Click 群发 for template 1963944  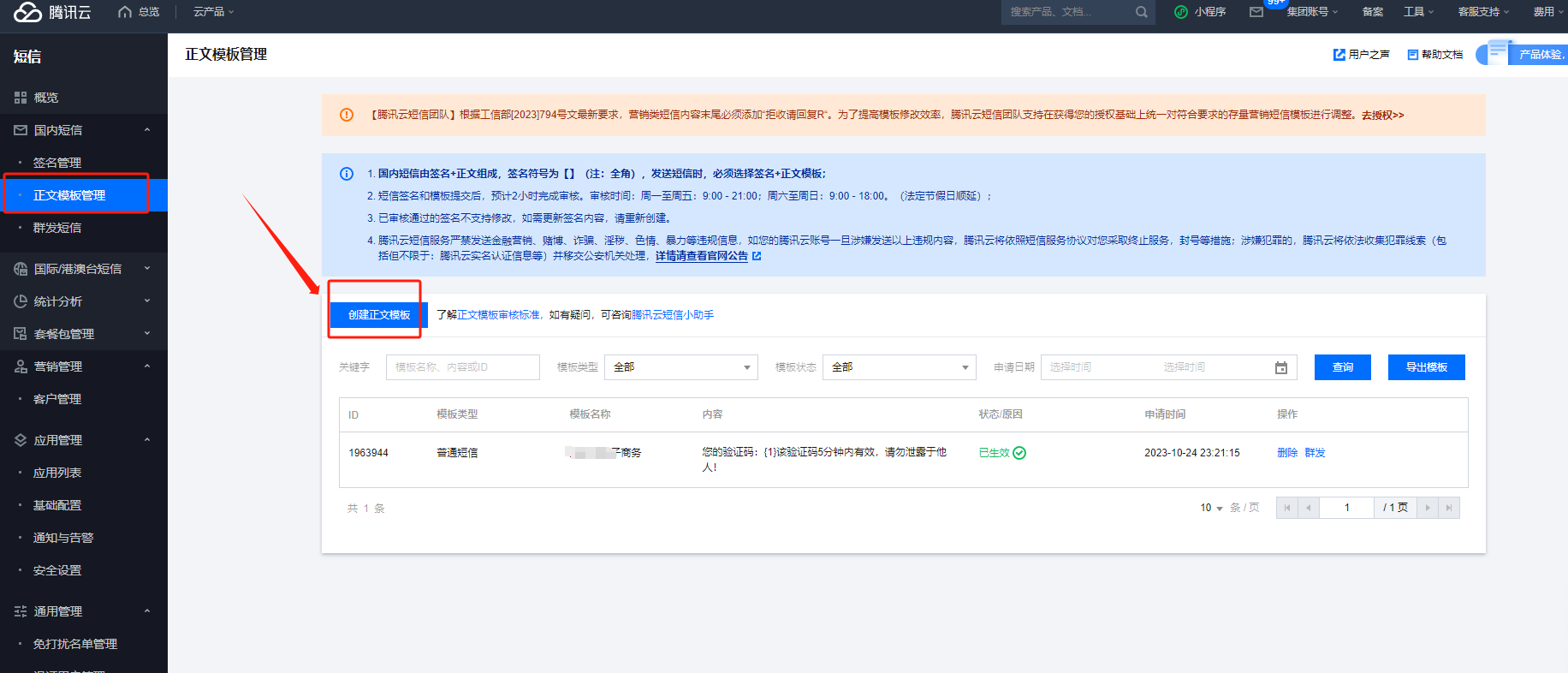pos(1316,453)
